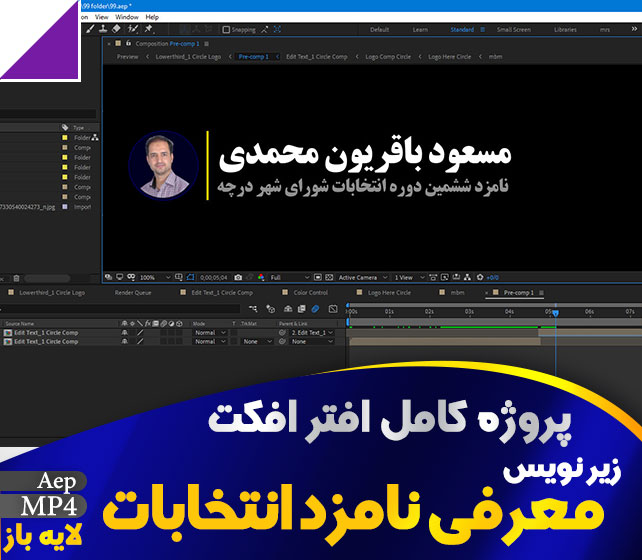Screen dimensions: 642x560
Task: Click the current time 0;00;05;04 in viewer
Action: pos(213,278)
